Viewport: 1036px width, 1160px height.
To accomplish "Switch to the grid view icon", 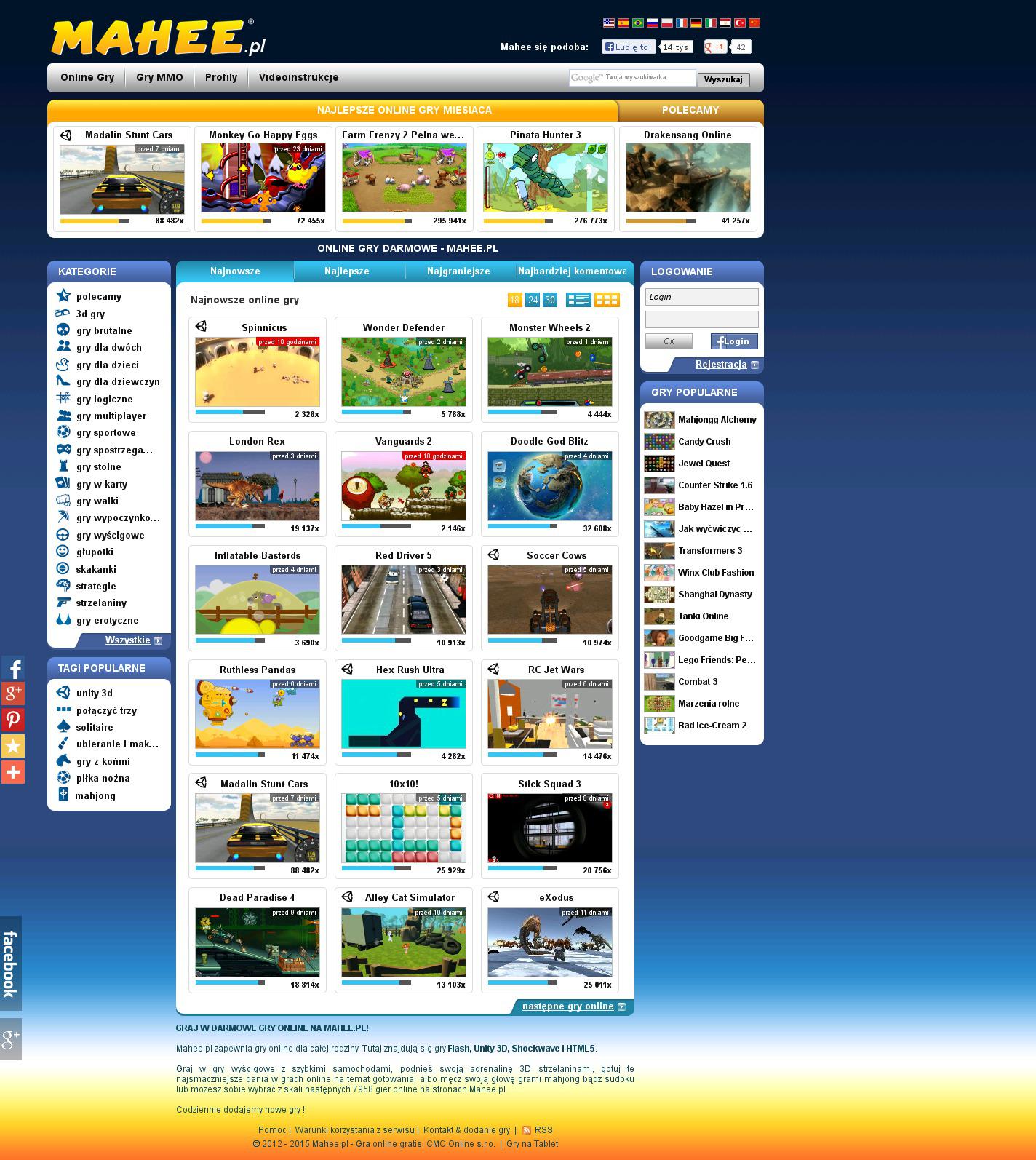I will click(x=607, y=300).
